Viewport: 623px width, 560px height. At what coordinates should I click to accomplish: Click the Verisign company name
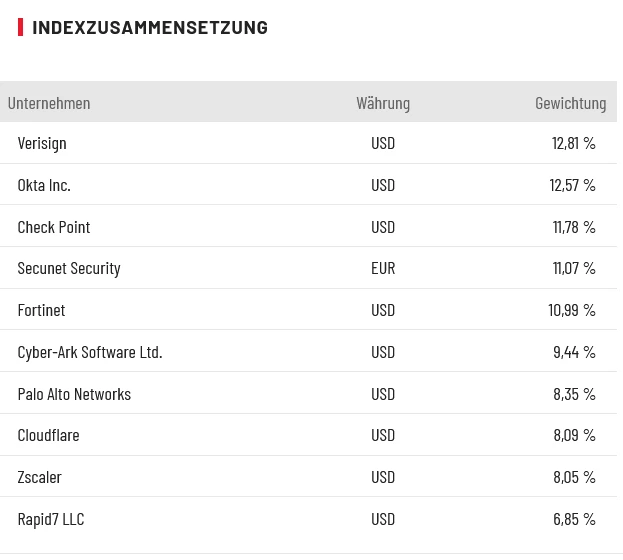42,143
